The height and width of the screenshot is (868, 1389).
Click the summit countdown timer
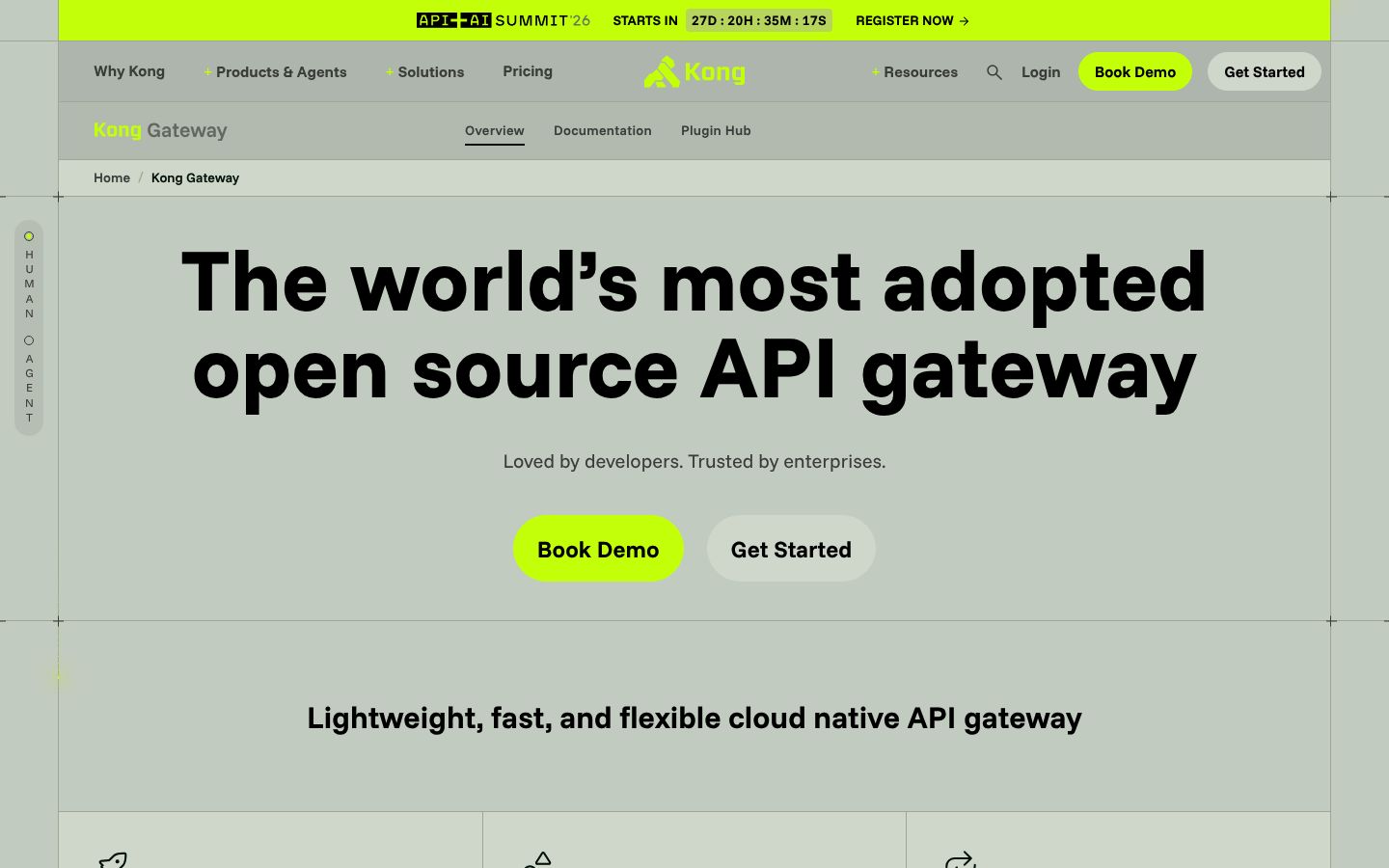(759, 20)
